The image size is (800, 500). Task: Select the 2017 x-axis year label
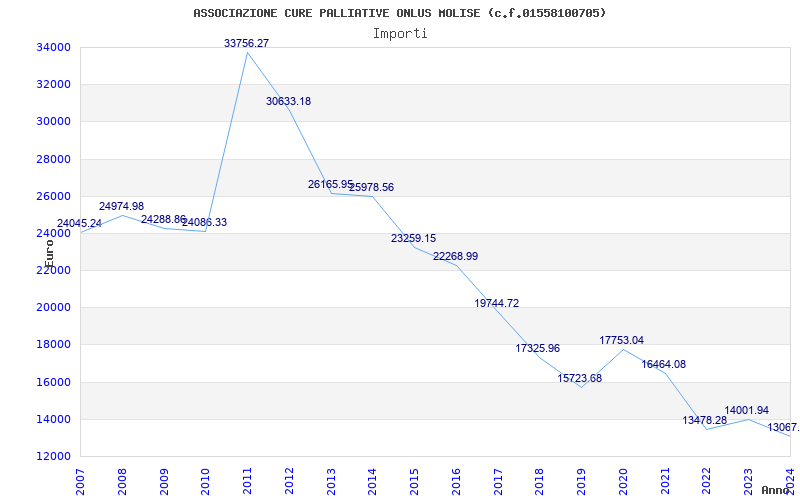point(498,482)
